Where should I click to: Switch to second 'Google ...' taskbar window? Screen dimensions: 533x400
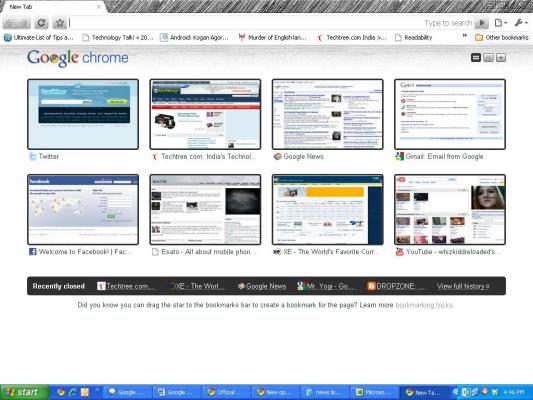click(x=177, y=392)
